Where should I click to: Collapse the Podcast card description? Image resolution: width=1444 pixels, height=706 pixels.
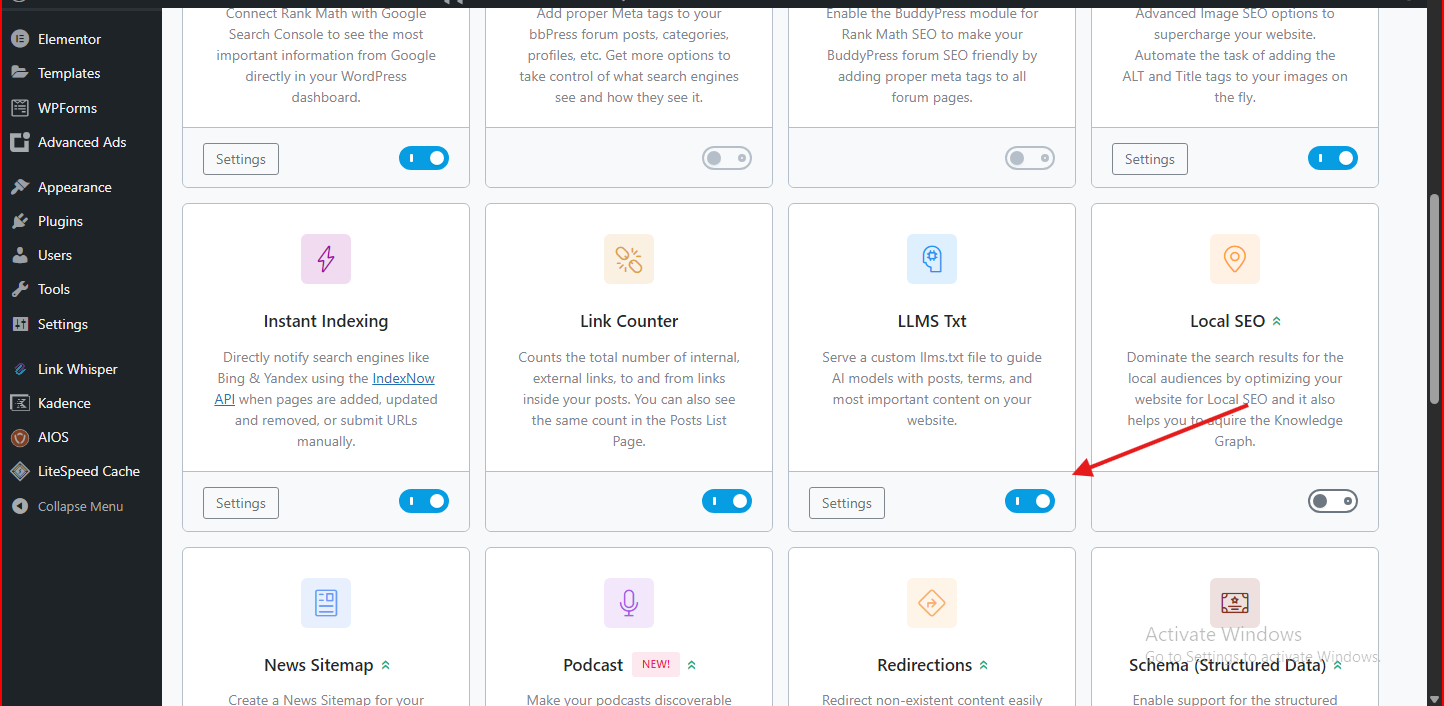pyautogui.click(x=692, y=664)
